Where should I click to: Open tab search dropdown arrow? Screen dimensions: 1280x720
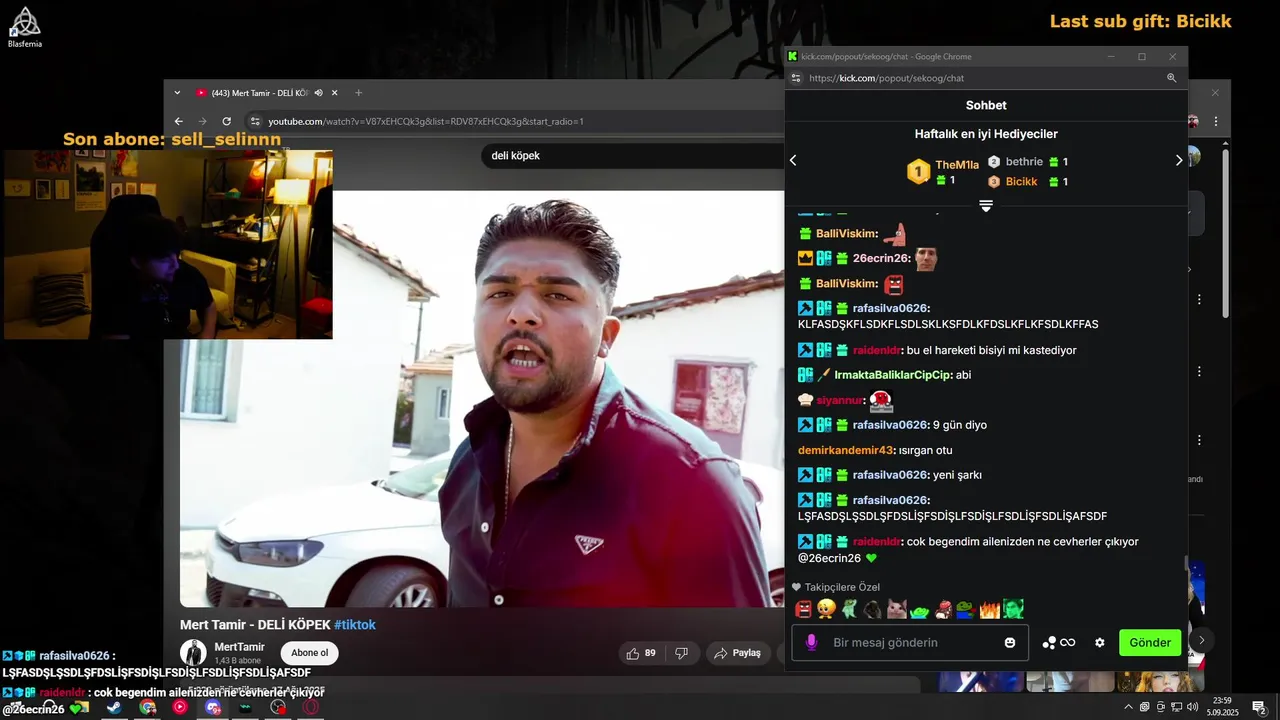[x=177, y=93]
